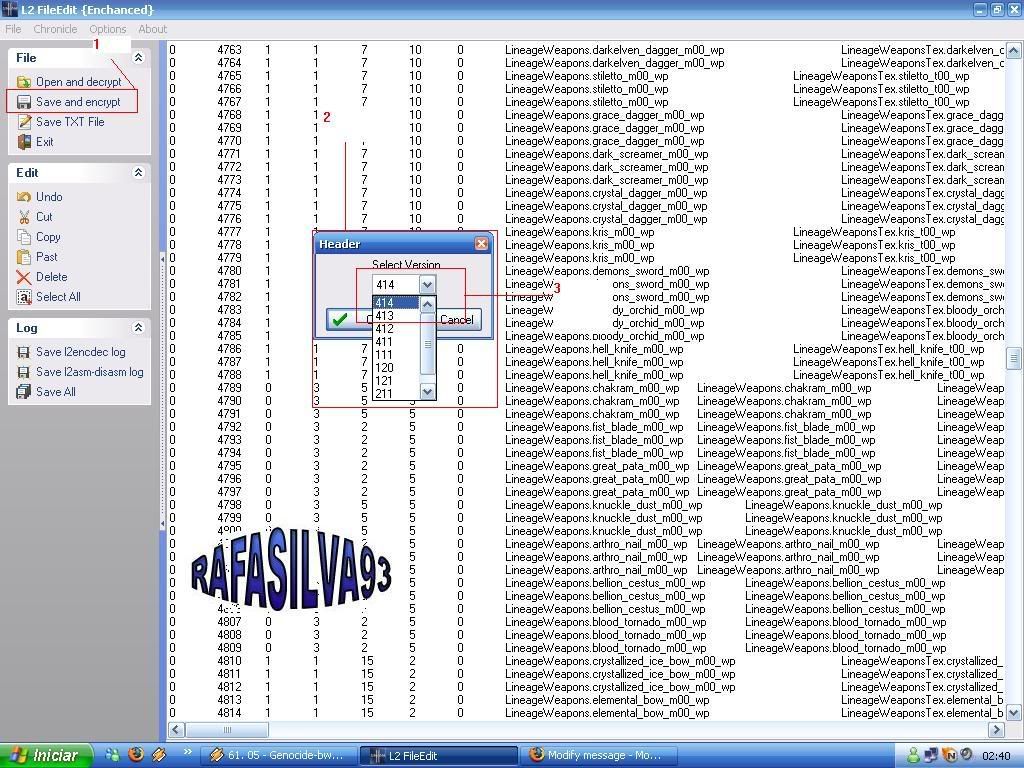Click the red Delete X icon
The width and height of the screenshot is (1024, 768).
tap(24, 277)
